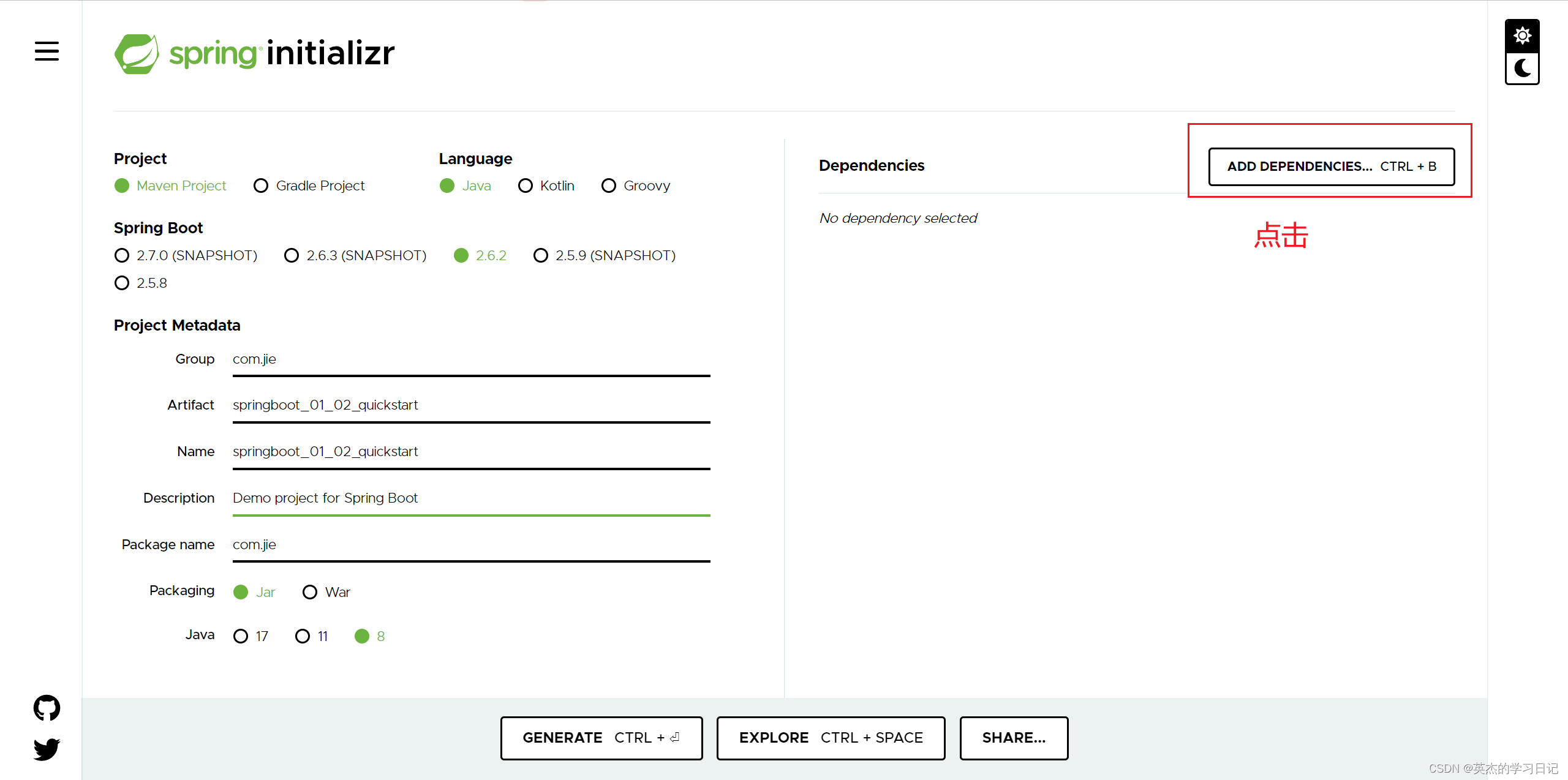Click the Share button
The width and height of the screenshot is (1568, 780).
coord(1014,738)
